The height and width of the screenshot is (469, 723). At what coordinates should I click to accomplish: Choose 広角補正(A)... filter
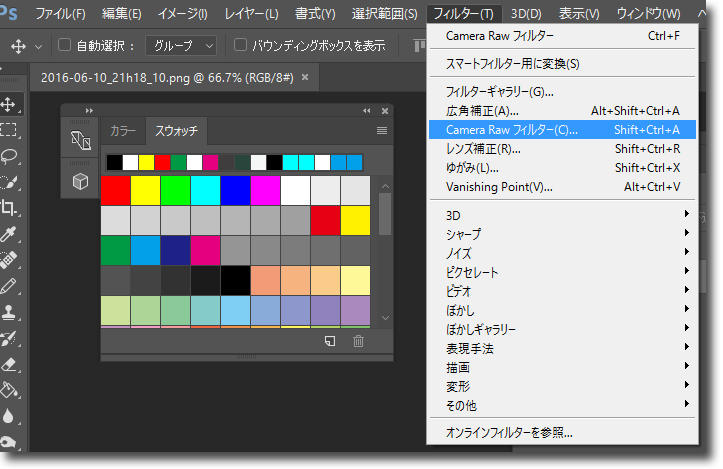coord(562,111)
